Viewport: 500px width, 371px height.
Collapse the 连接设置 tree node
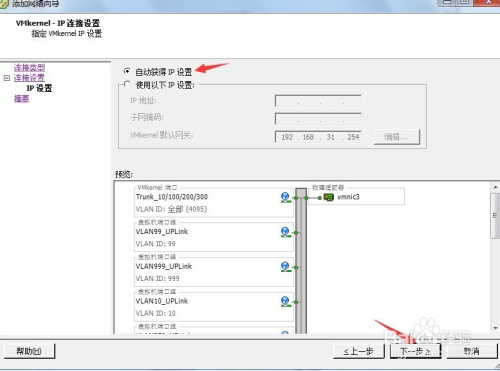pyautogui.click(x=7, y=78)
